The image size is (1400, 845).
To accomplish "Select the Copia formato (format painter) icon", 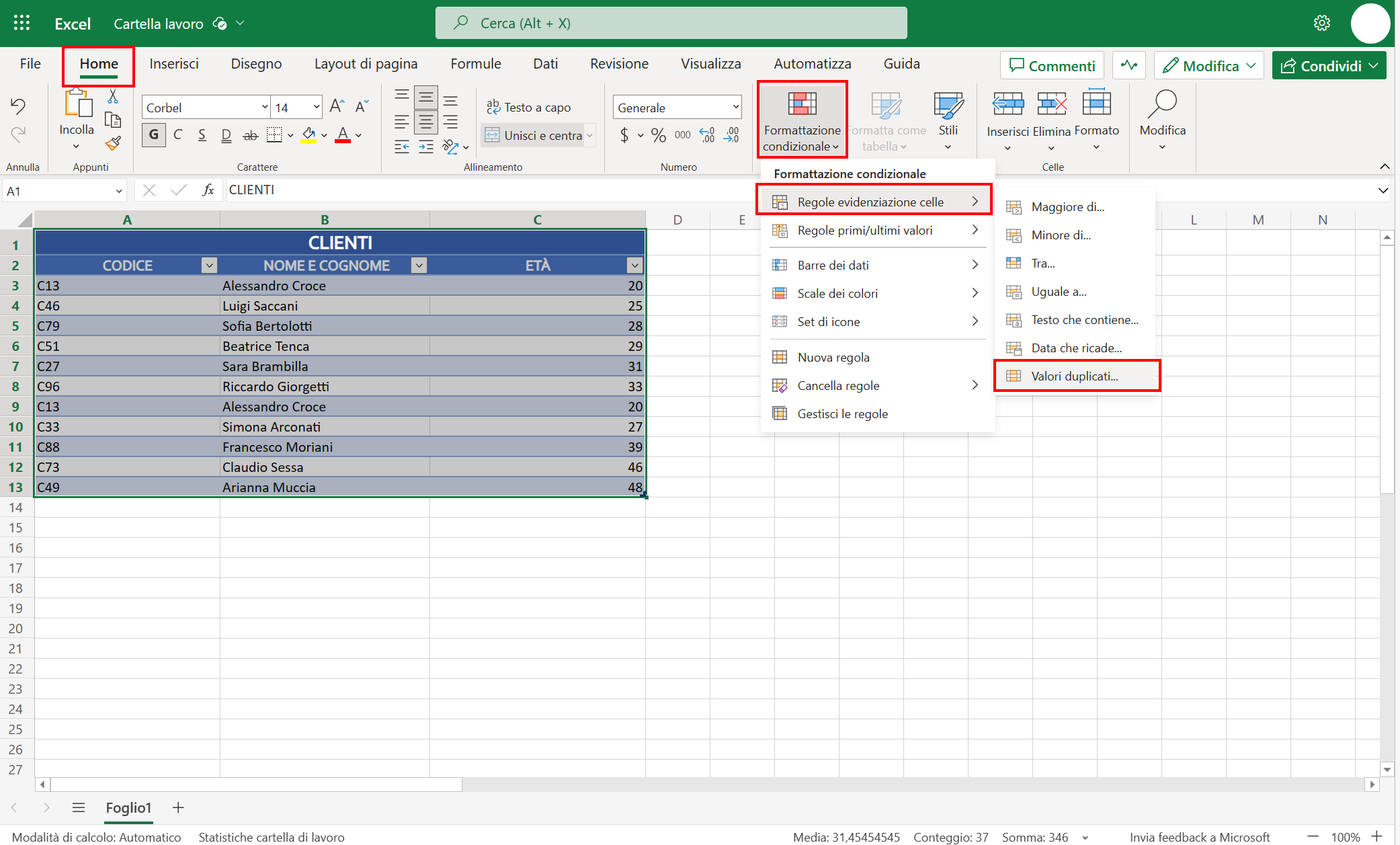I will click(x=113, y=144).
